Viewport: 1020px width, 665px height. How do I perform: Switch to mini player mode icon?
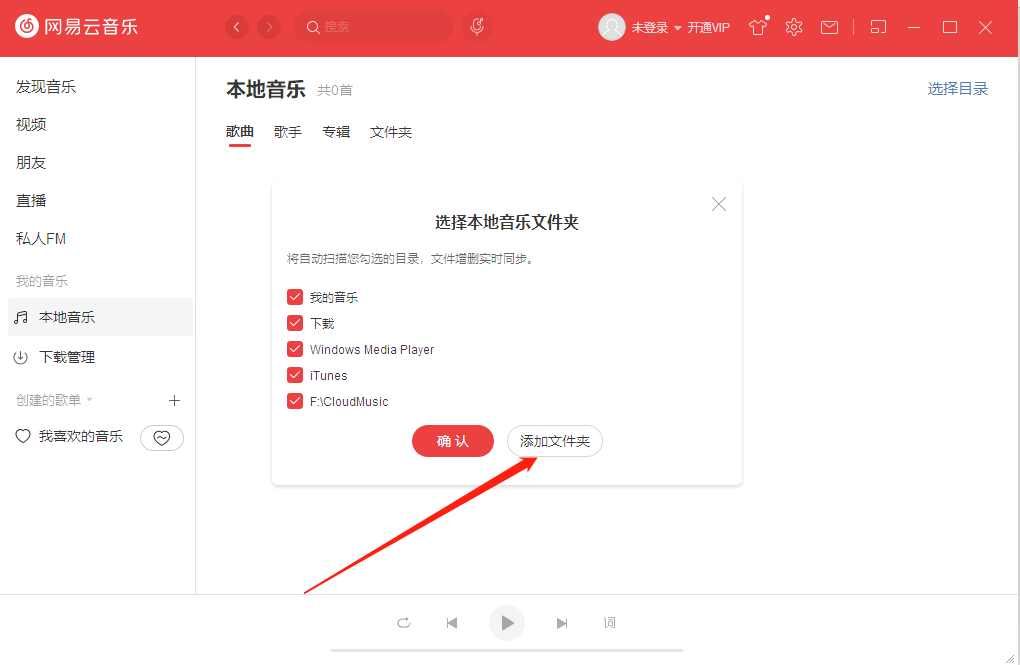tap(878, 27)
